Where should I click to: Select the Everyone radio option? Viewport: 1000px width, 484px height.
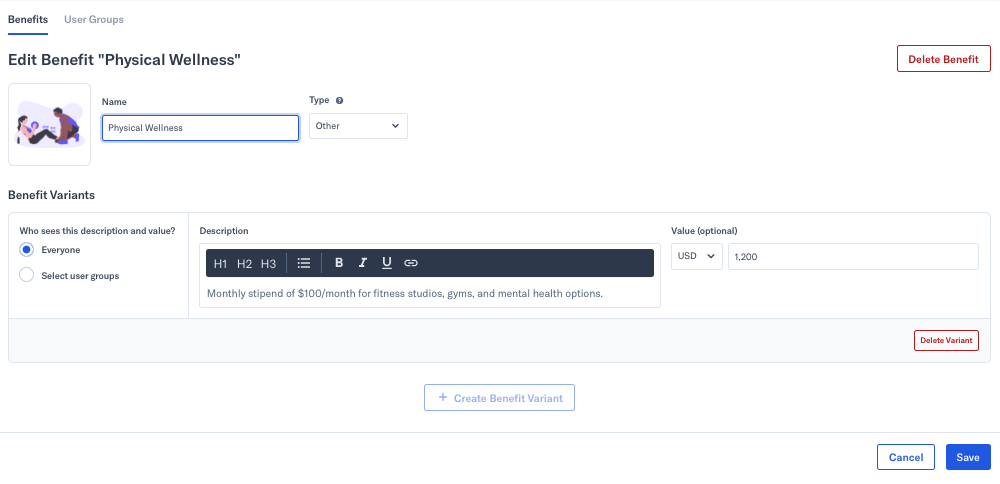click(x=27, y=249)
